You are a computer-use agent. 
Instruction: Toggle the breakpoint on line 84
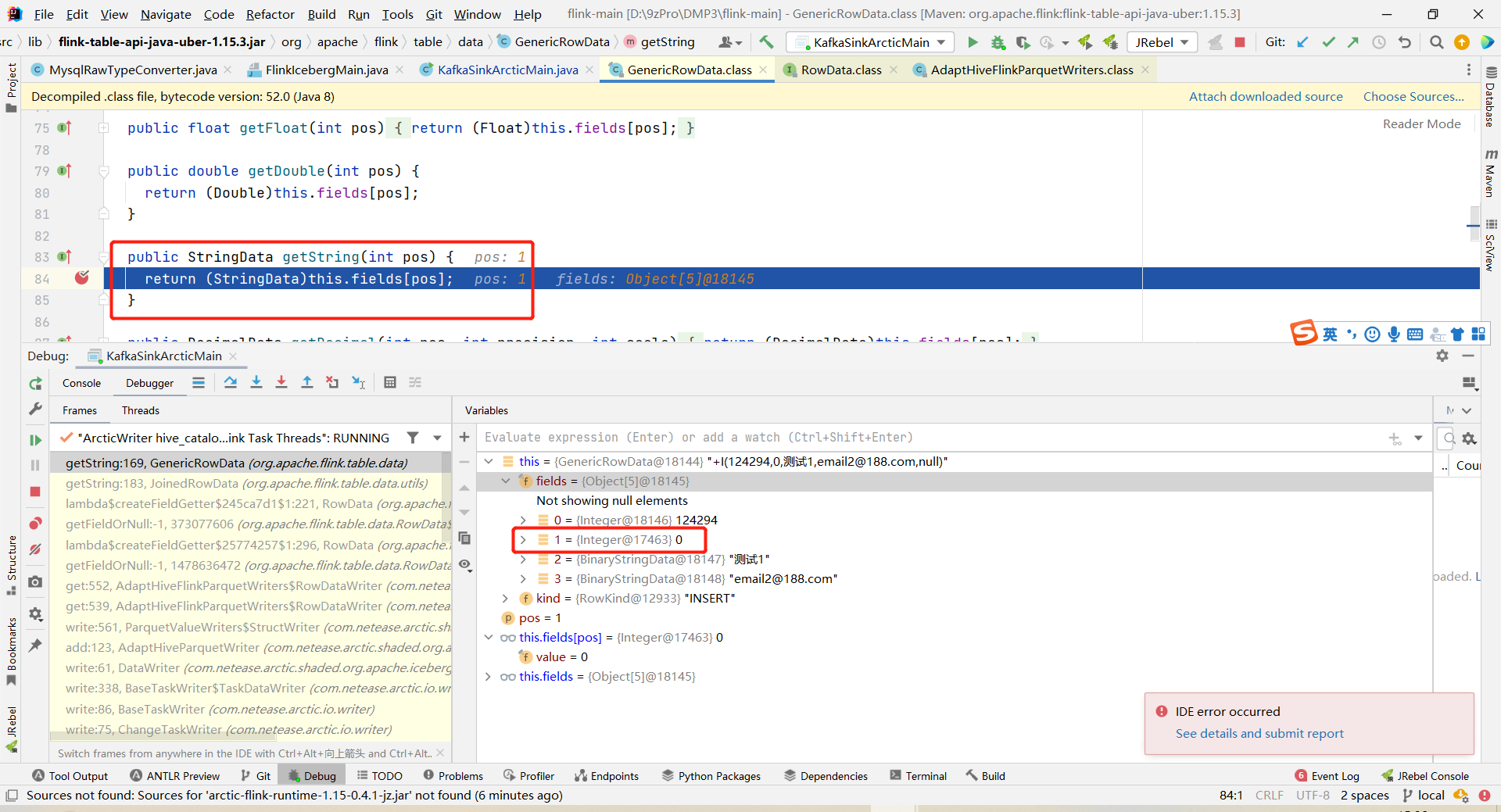pyautogui.click(x=82, y=278)
